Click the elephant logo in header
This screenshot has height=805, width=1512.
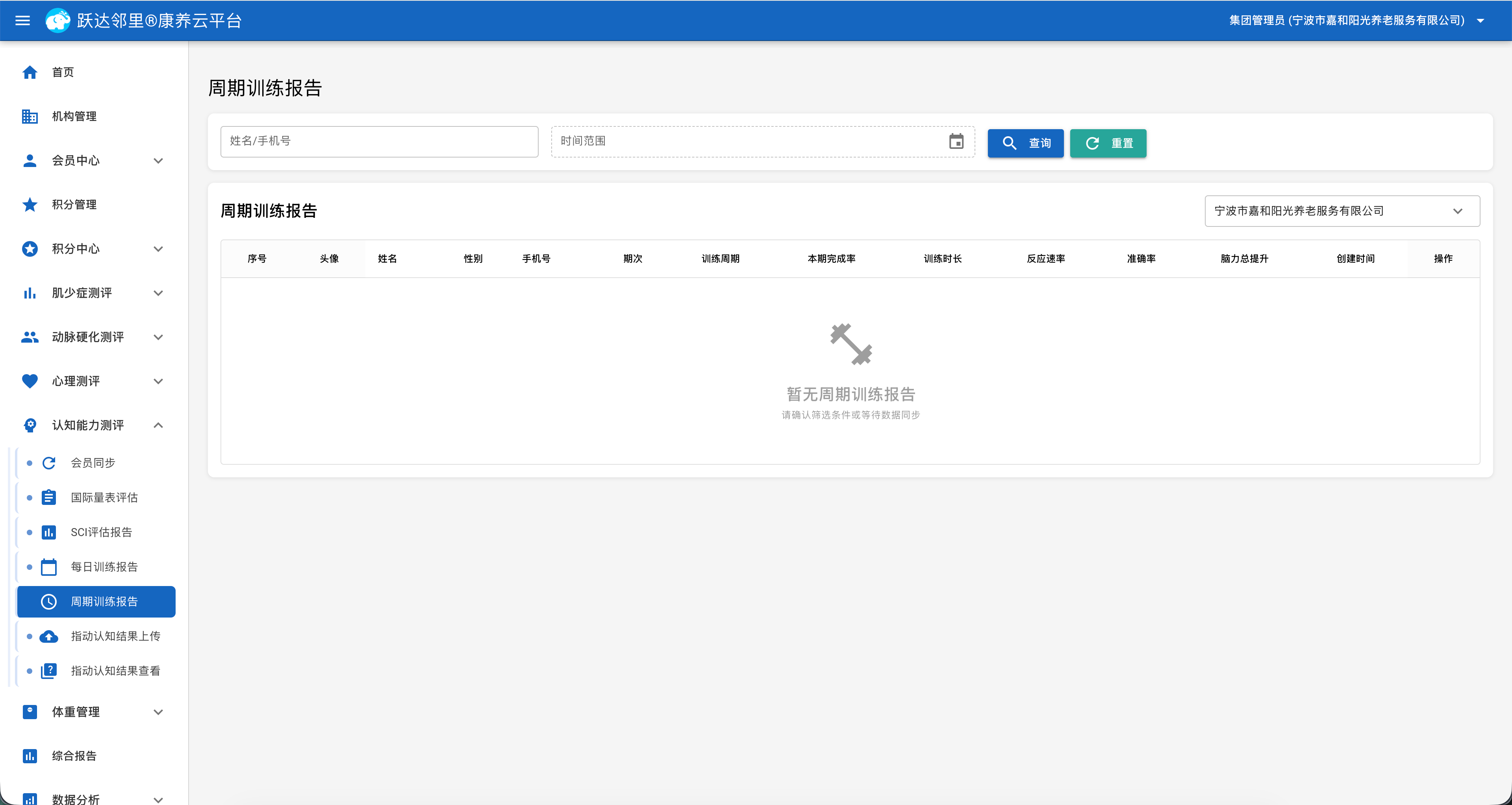click(x=57, y=20)
